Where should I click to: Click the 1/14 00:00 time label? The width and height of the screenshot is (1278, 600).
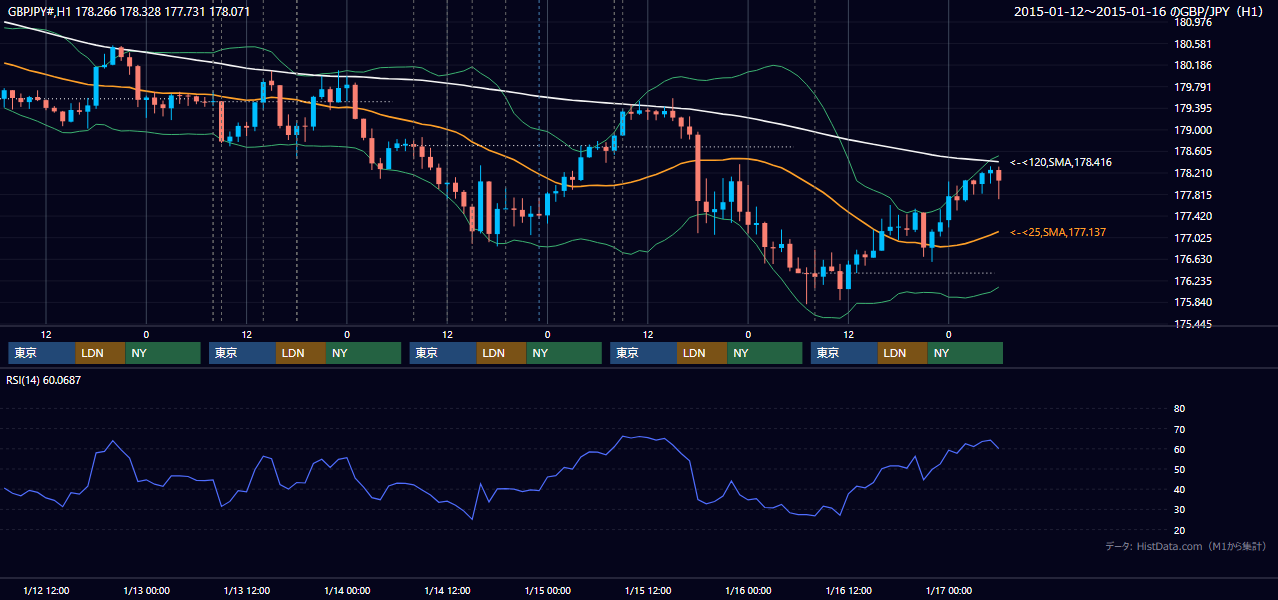(347, 590)
